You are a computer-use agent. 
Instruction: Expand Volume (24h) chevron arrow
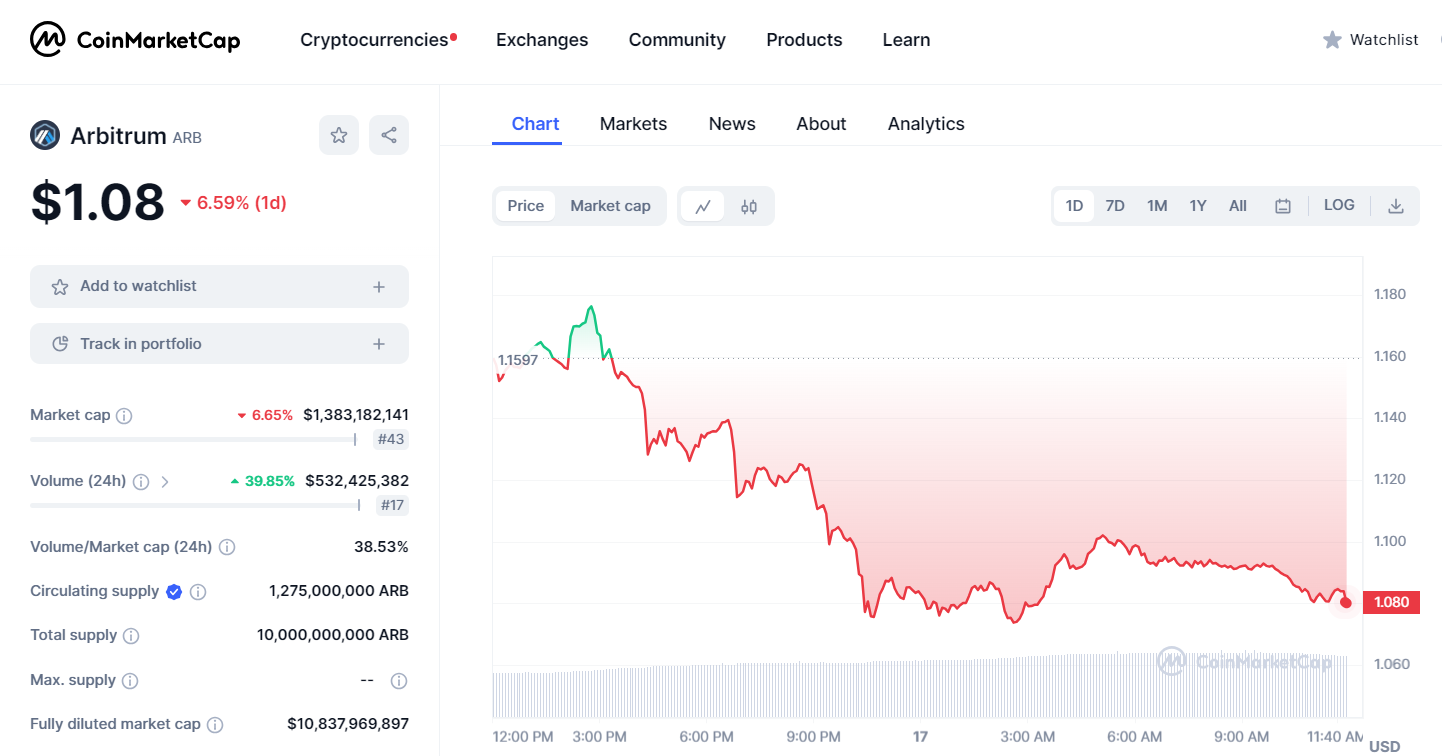(165, 481)
